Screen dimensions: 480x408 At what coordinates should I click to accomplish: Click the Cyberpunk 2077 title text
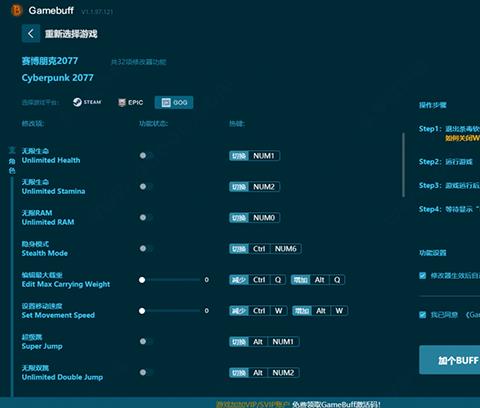pos(58,78)
